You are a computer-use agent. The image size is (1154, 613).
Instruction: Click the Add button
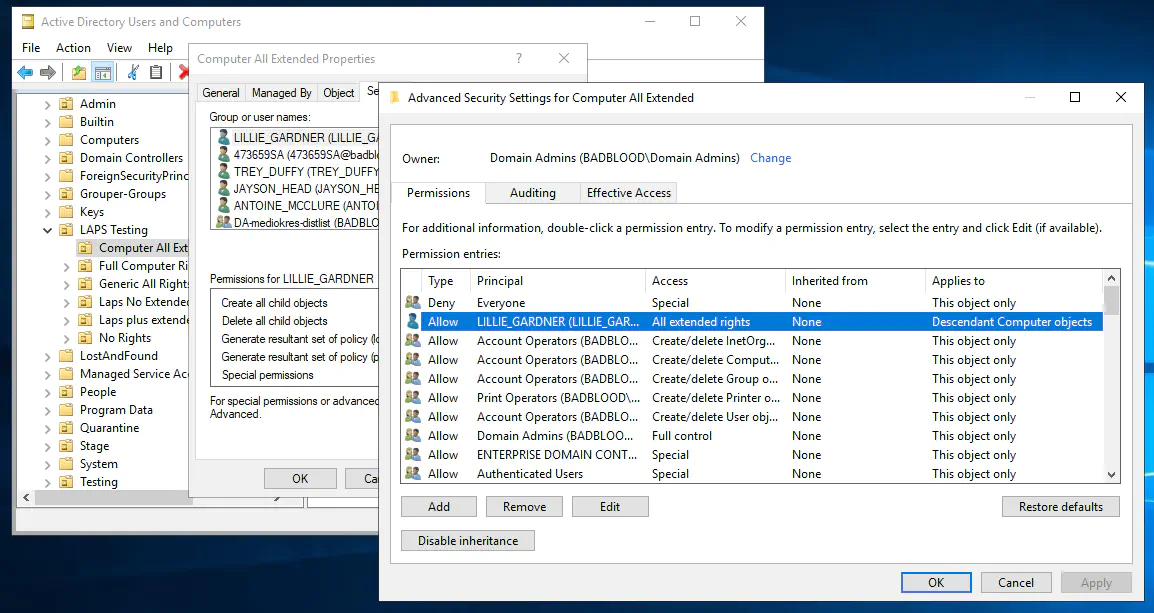pyautogui.click(x=439, y=506)
